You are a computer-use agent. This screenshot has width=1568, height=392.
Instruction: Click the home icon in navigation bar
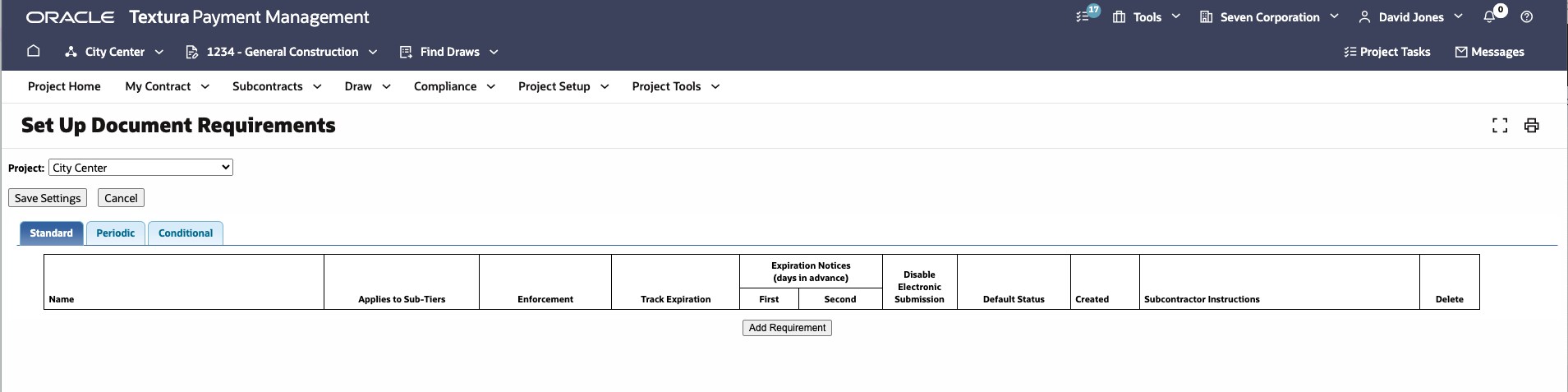point(34,51)
